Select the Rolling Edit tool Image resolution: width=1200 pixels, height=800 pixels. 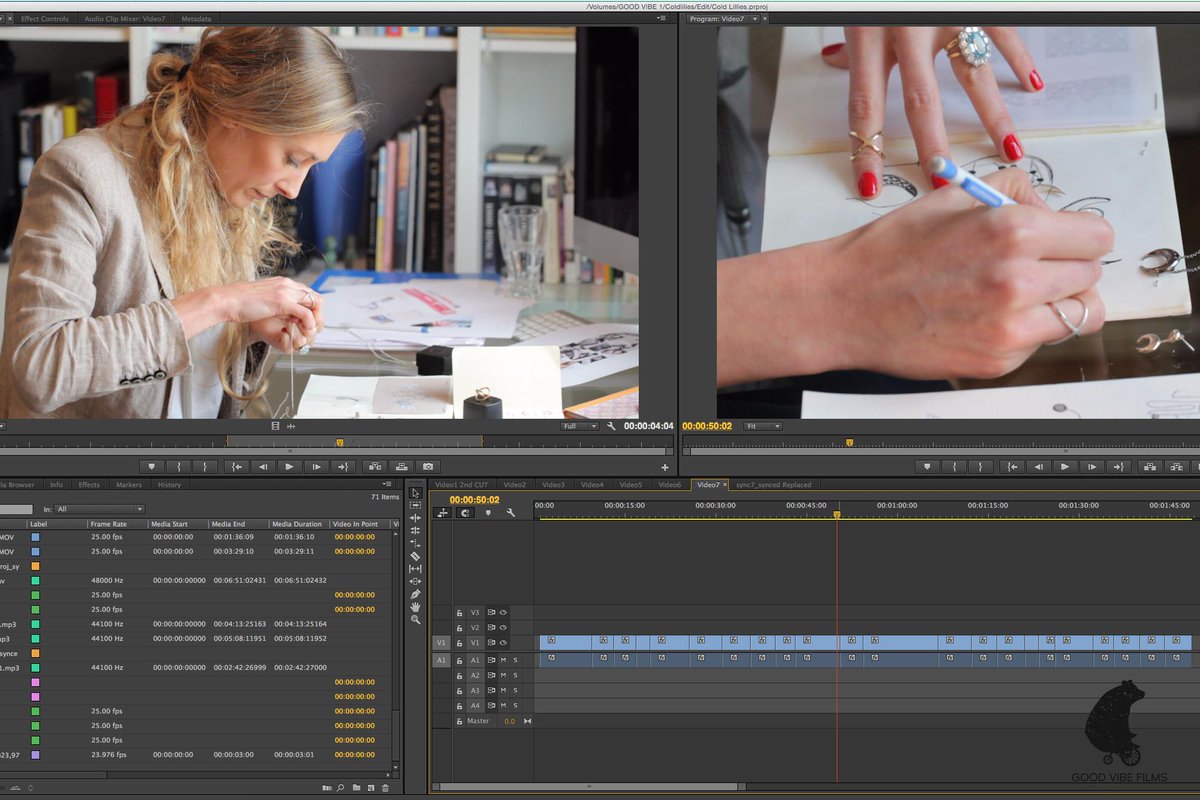point(415,530)
